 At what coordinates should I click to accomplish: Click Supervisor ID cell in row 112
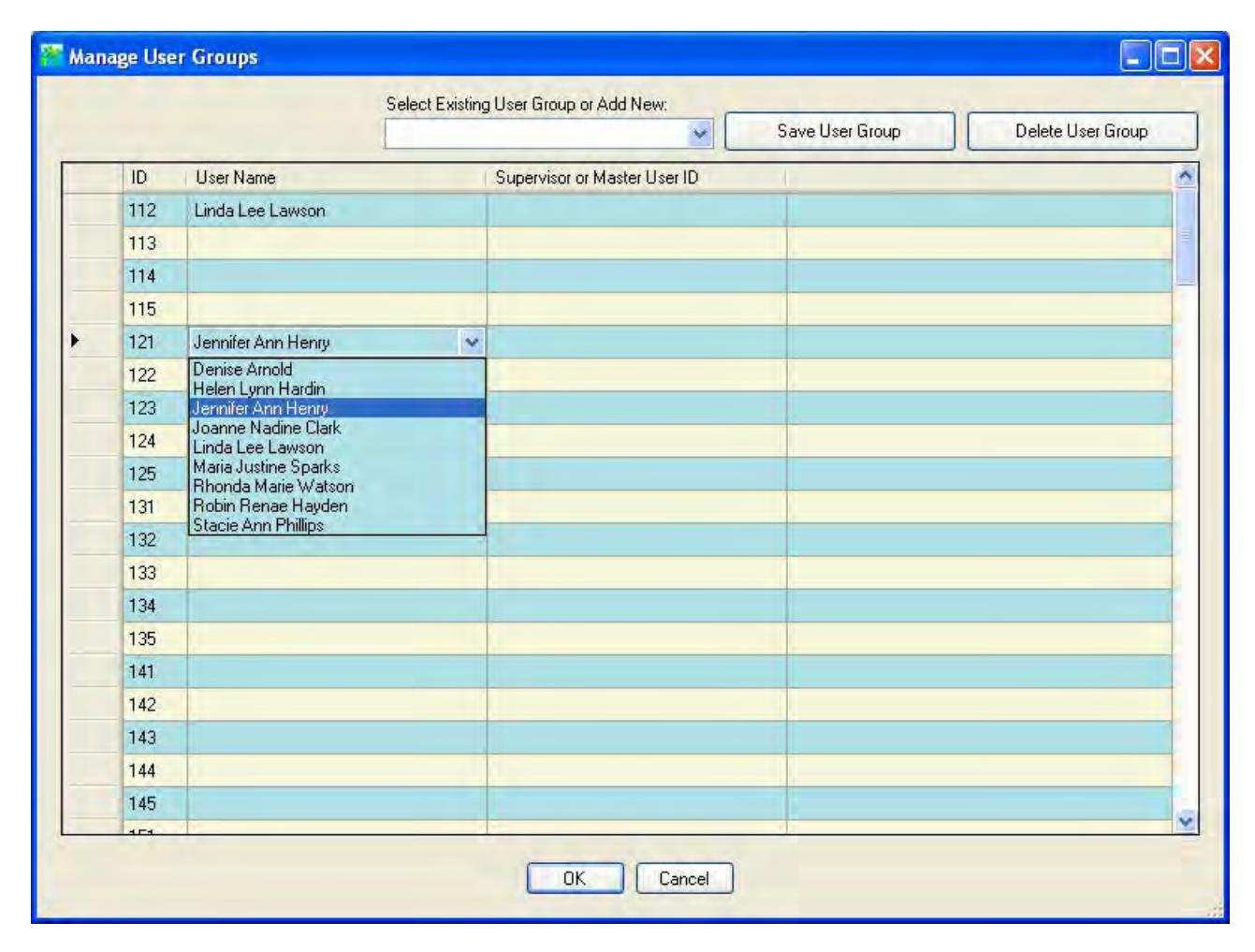click(x=636, y=211)
